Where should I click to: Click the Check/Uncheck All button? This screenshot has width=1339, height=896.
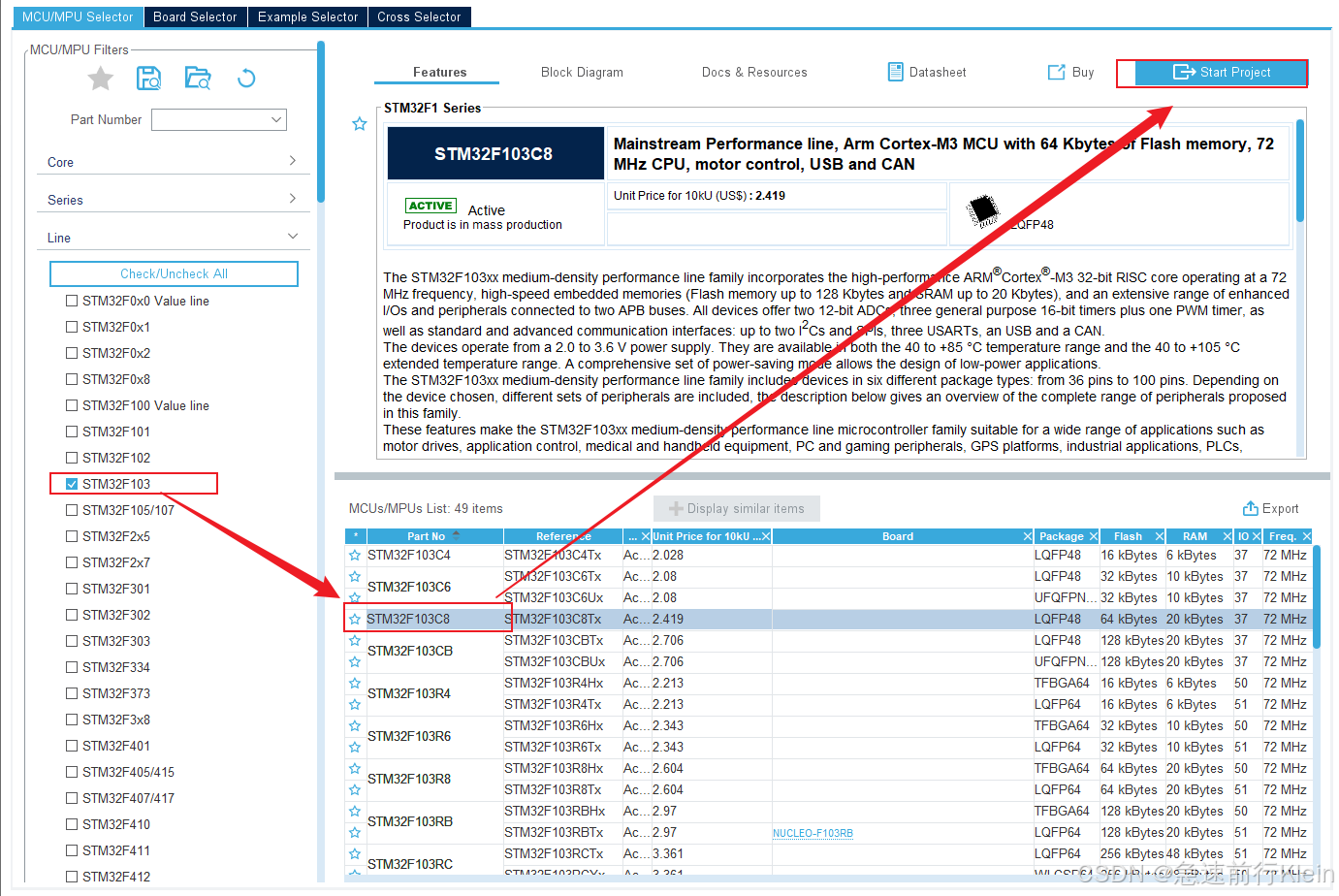click(x=174, y=273)
